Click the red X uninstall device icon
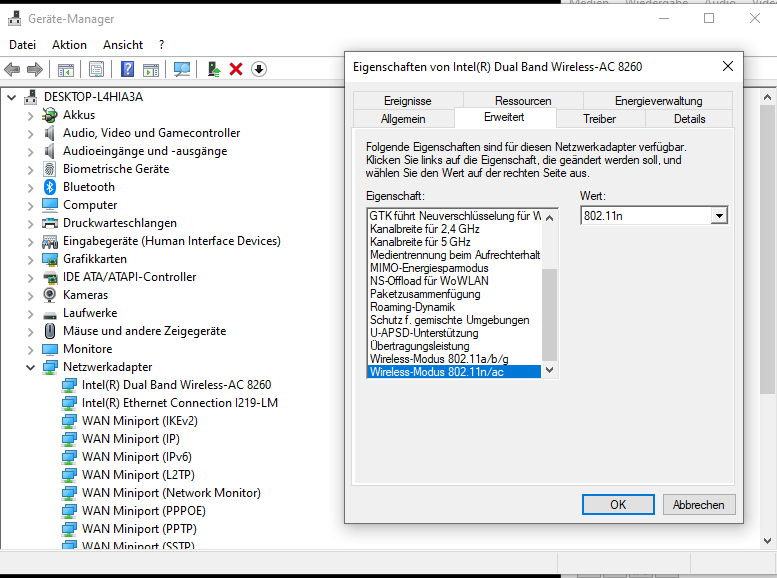 click(236, 69)
